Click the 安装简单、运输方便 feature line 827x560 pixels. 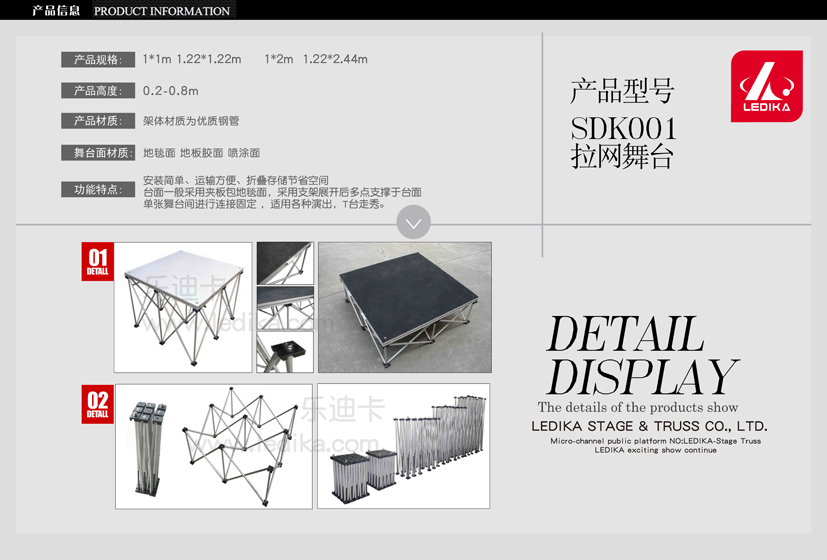pyautogui.click(x=236, y=180)
